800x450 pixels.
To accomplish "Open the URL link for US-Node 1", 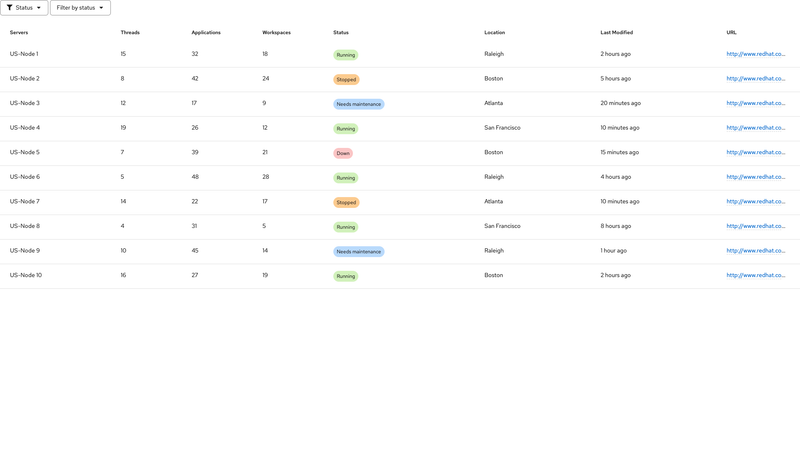I will click(x=756, y=54).
